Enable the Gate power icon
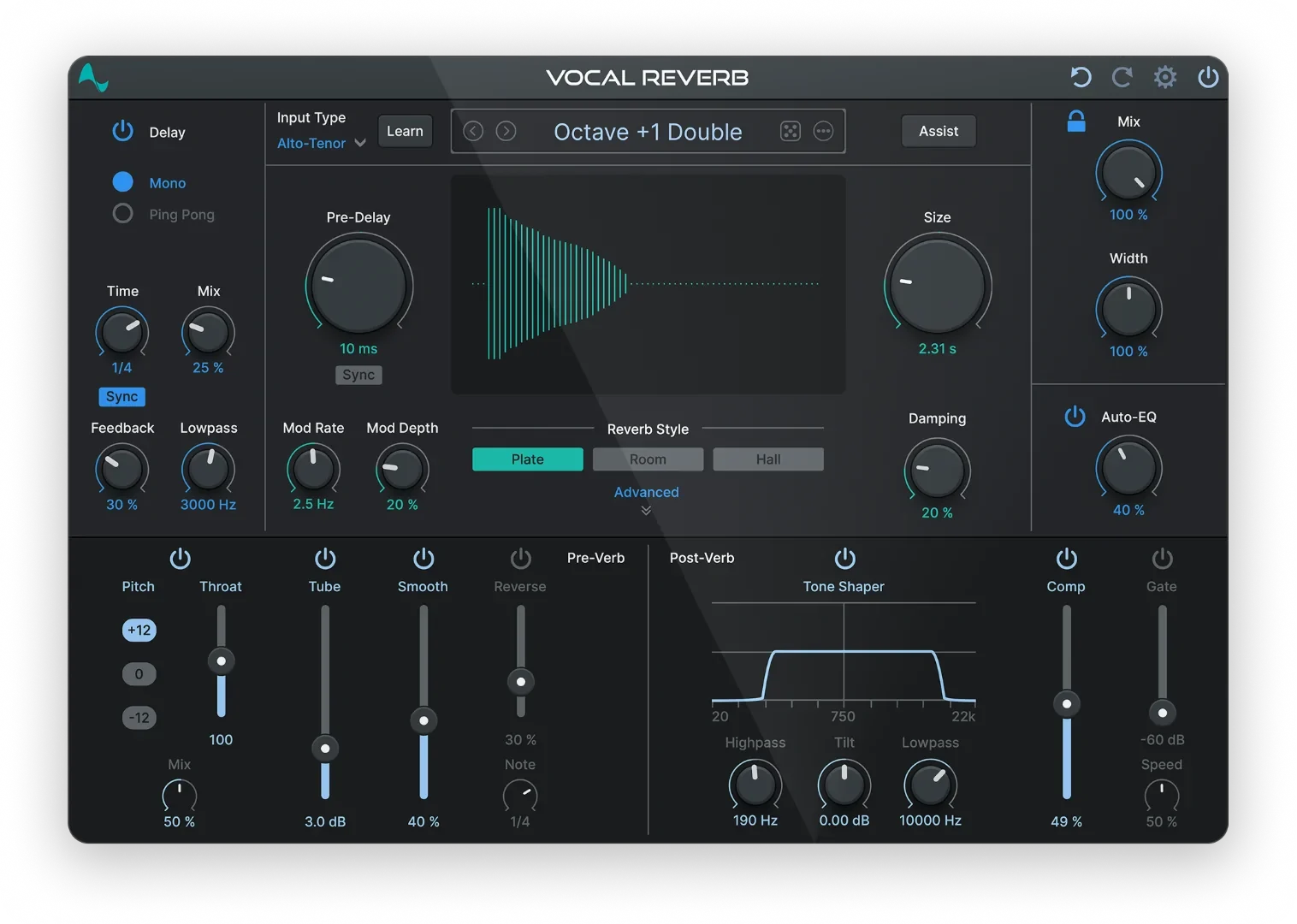This screenshot has height=924, width=1297. tap(1162, 558)
